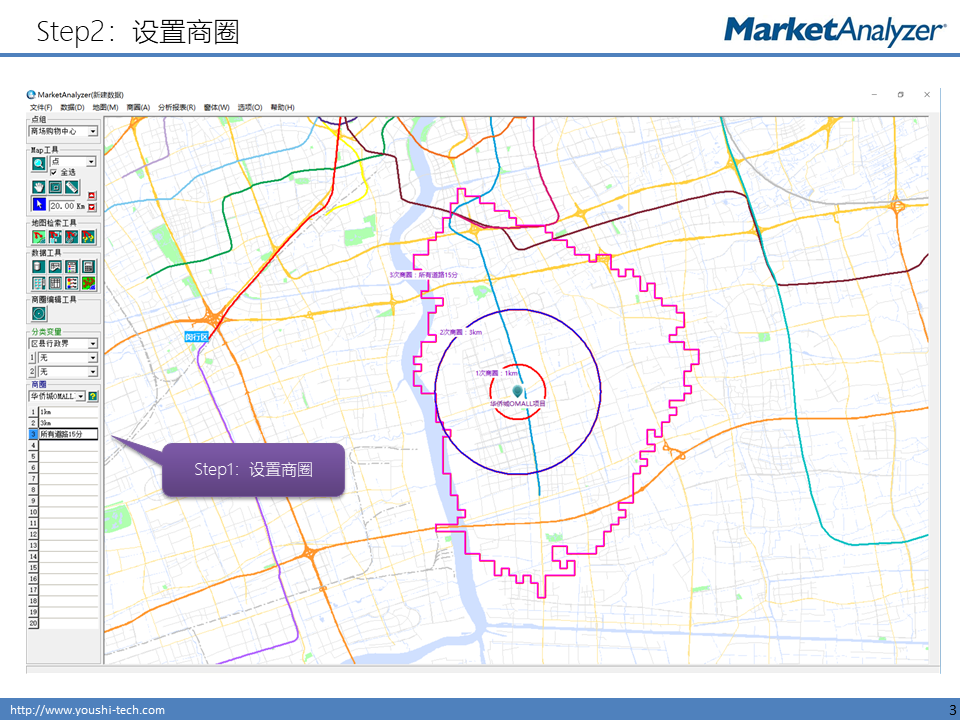Click the teal map pin at 华侨城OMALL
The width and height of the screenshot is (960, 720).
[x=518, y=391]
